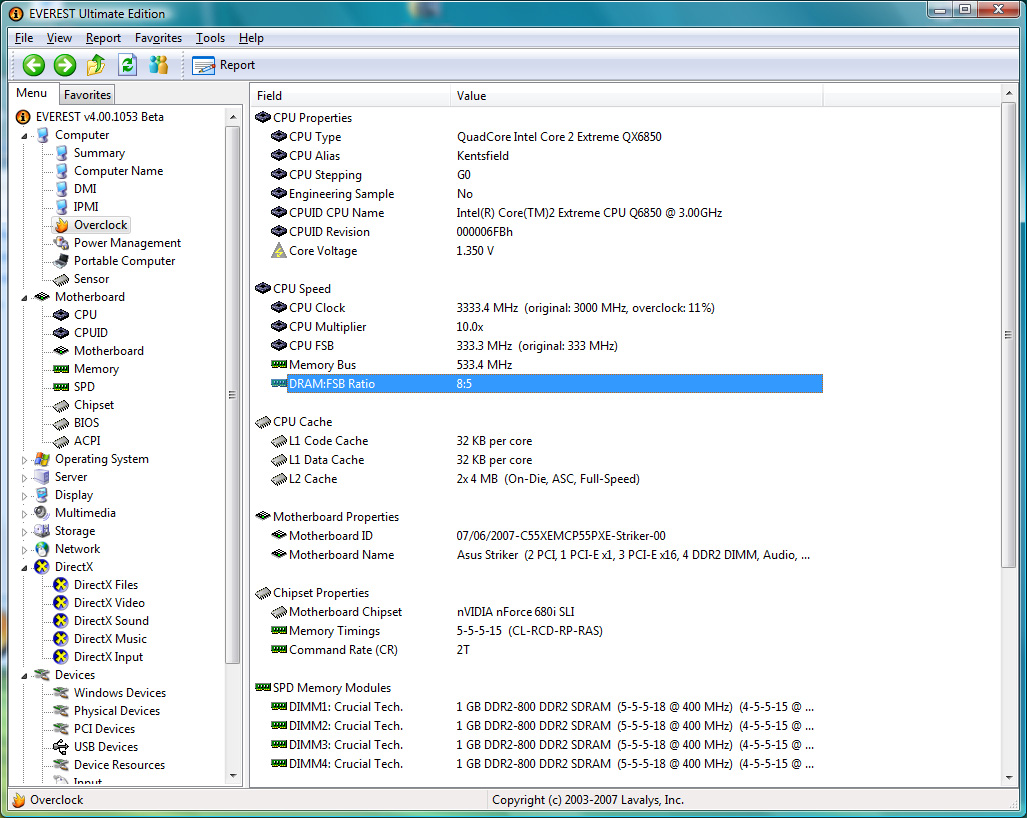Switch to the Menu tab
Image resolution: width=1027 pixels, height=818 pixels.
coord(32,93)
